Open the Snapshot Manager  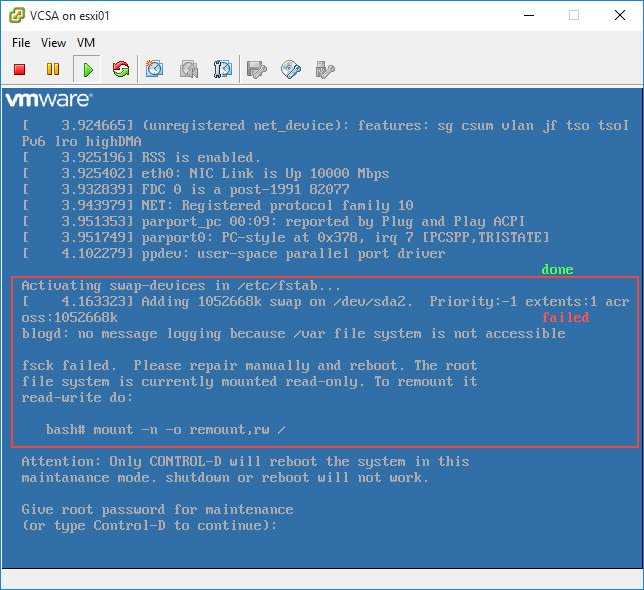click(x=223, y=69)
